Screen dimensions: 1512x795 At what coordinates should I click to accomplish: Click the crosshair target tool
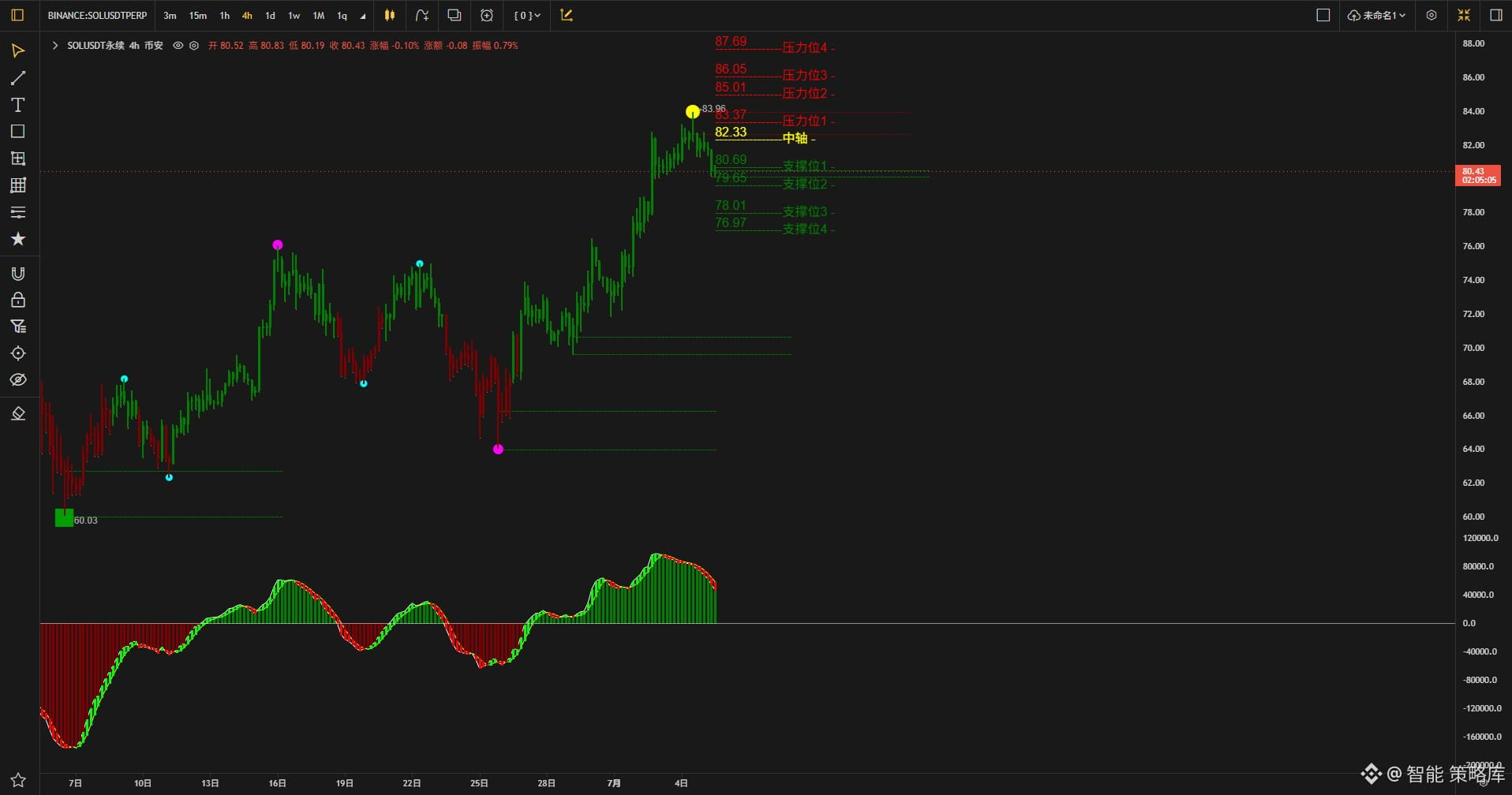18,353
